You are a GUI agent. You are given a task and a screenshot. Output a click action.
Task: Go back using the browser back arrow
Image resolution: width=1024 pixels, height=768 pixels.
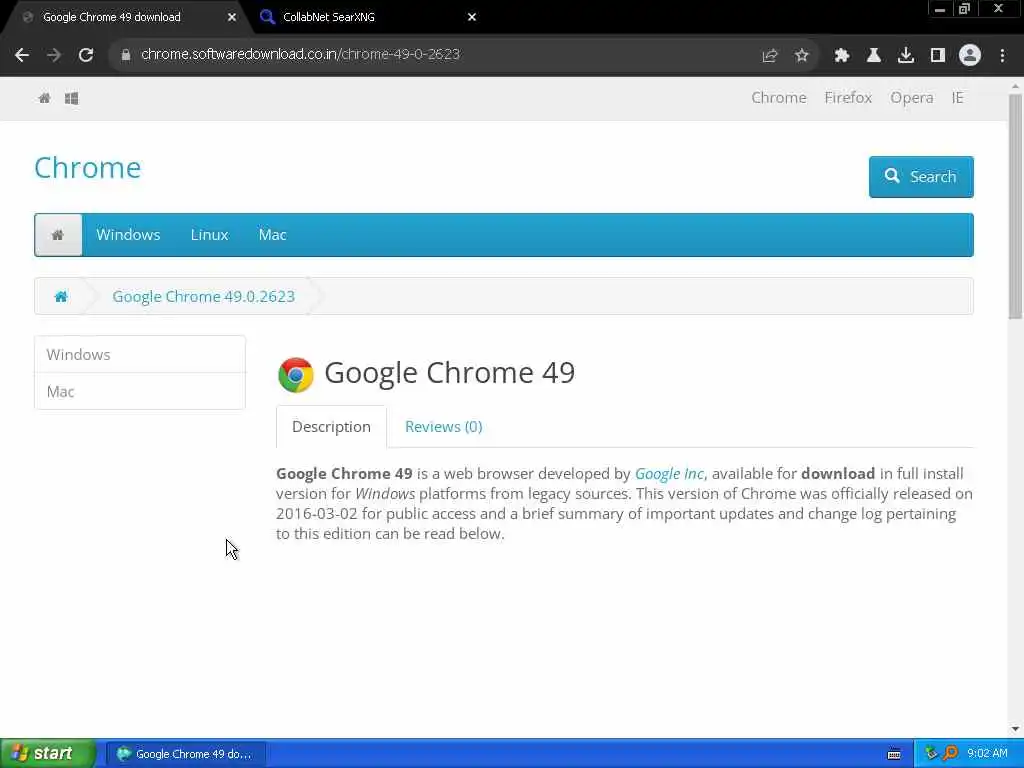(22, 55)
